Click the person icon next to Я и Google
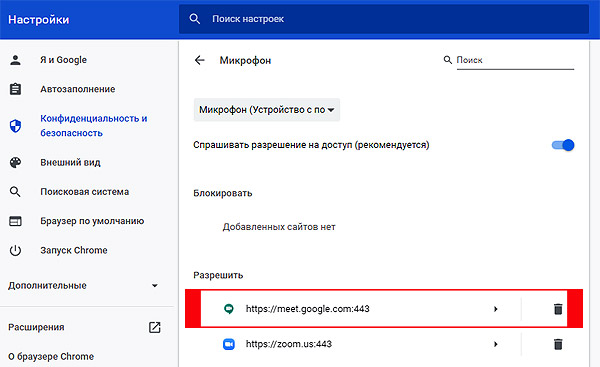The width and height of the screenshot is (600, 367). click(x=15, y=60)
